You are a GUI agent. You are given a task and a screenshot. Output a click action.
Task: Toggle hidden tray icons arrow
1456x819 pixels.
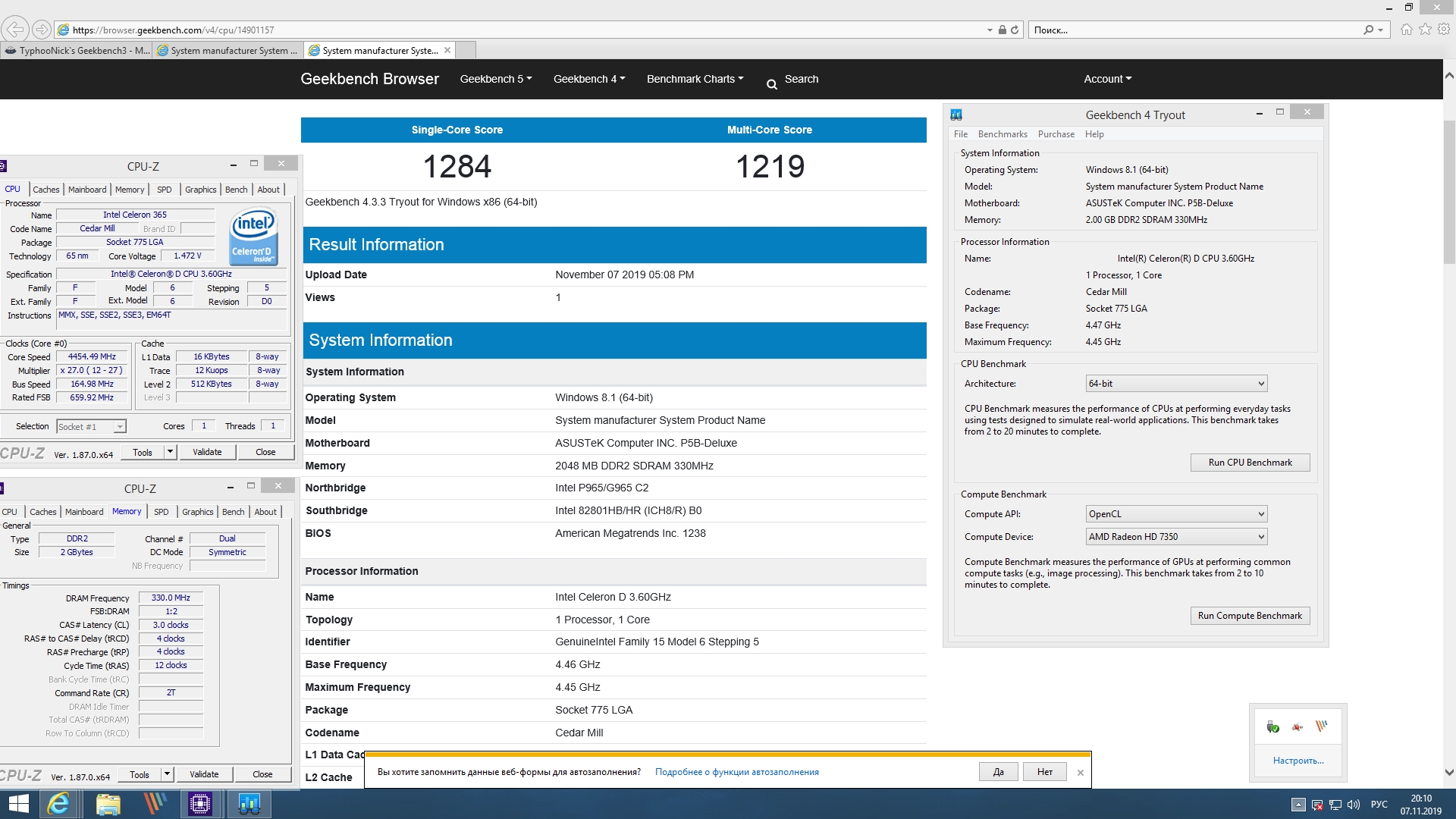[1298, 805]
